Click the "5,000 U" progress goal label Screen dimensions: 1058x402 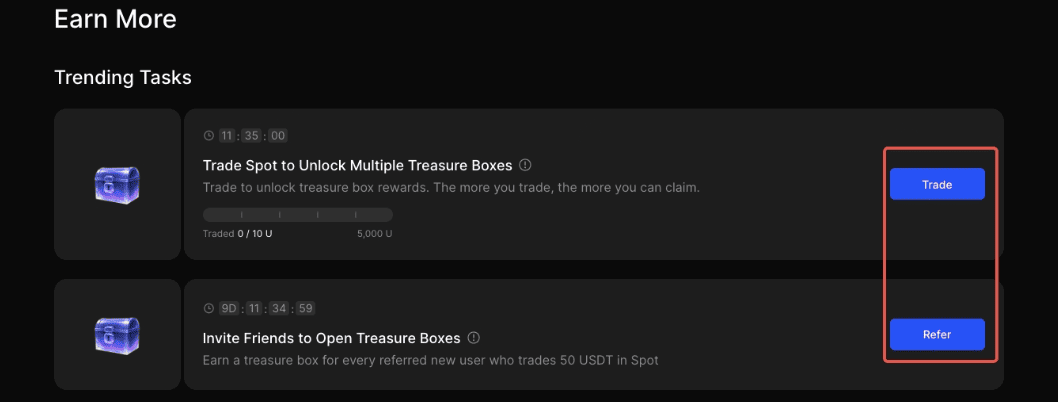(374, 234)
